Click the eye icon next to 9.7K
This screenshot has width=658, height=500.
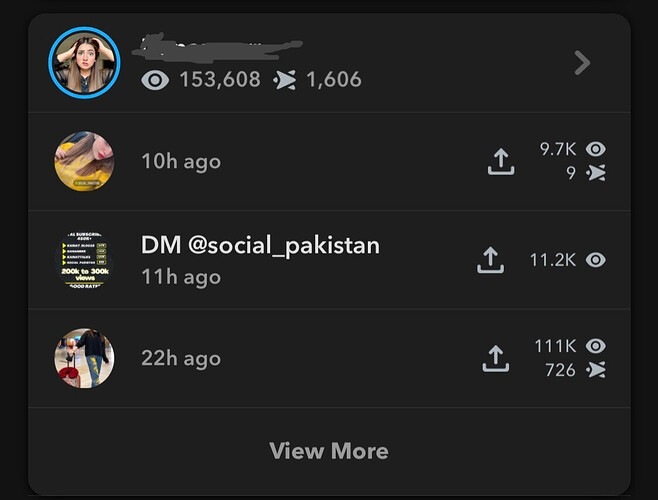point(596,149)
